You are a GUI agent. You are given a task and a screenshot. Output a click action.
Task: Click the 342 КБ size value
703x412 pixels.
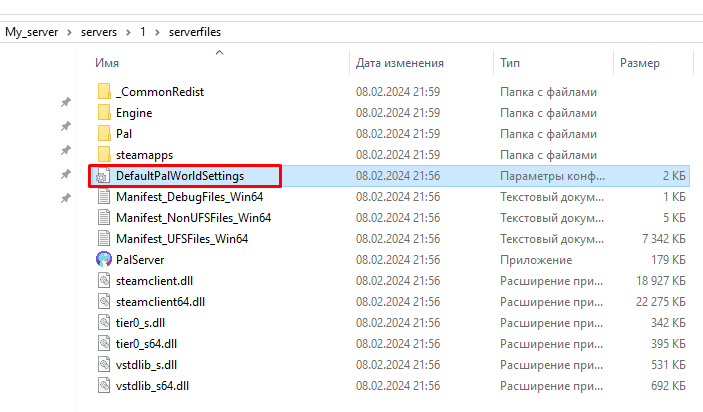tap(668, 323)
